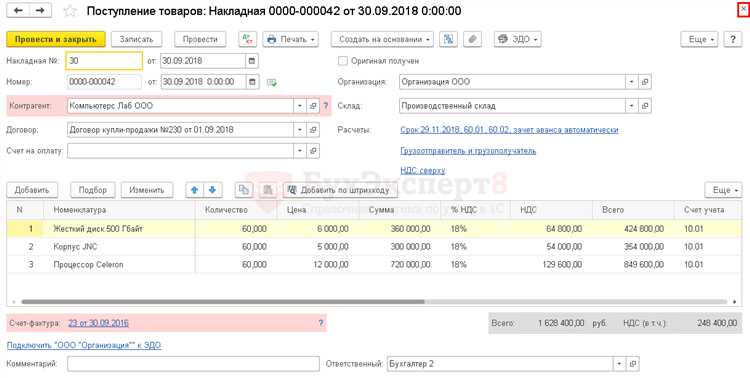Open Организация record with open icon

click(x=645, y=82)
